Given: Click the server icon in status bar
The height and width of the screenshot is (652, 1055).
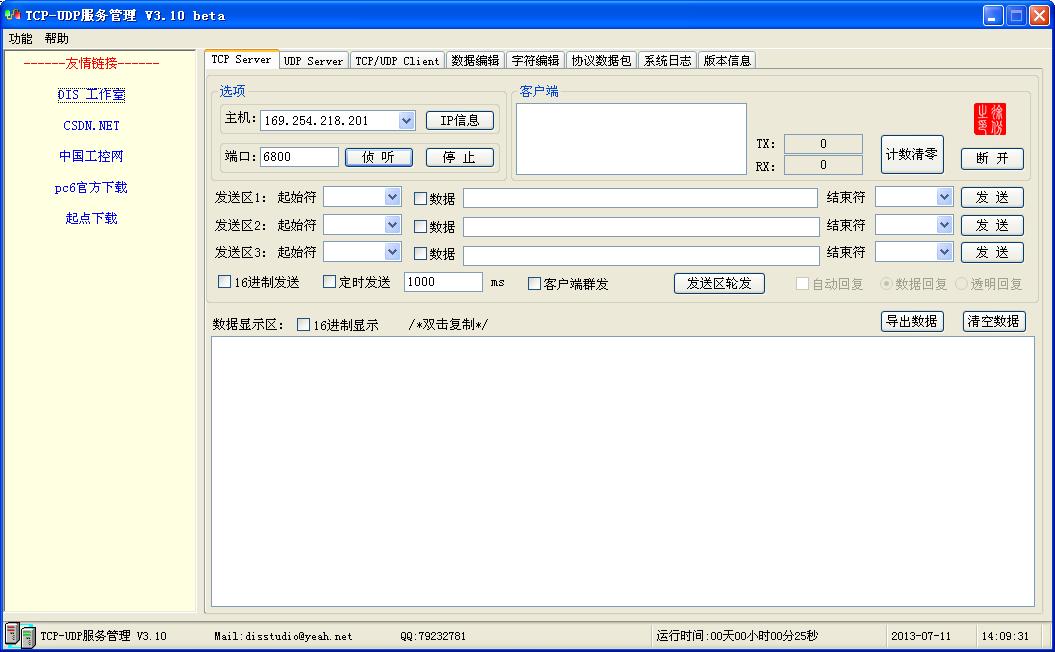Looking at the screenshot, I should (20, 636).
